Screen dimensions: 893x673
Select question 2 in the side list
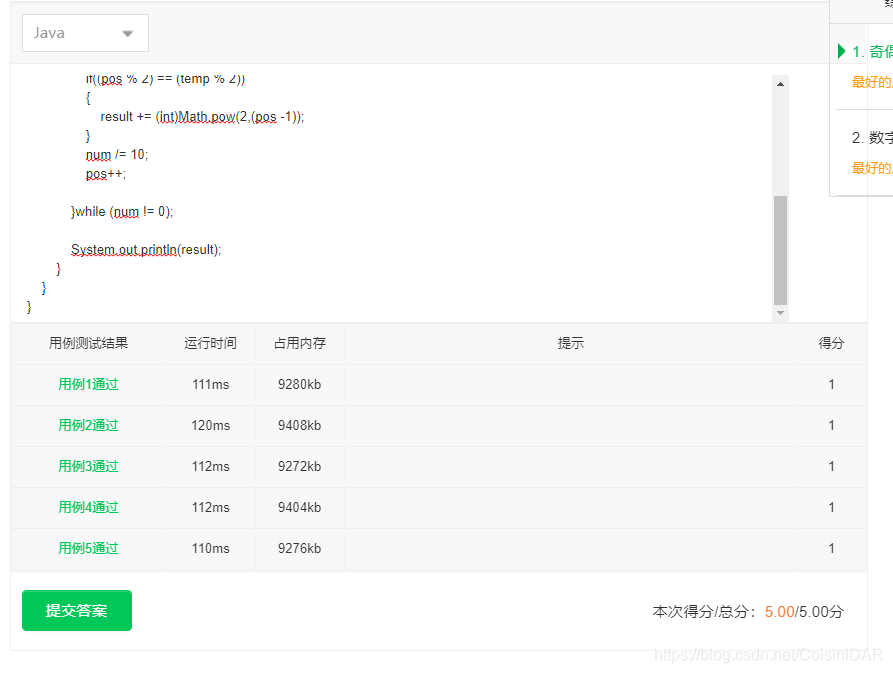pyautogui.click(x=872, y=137)
